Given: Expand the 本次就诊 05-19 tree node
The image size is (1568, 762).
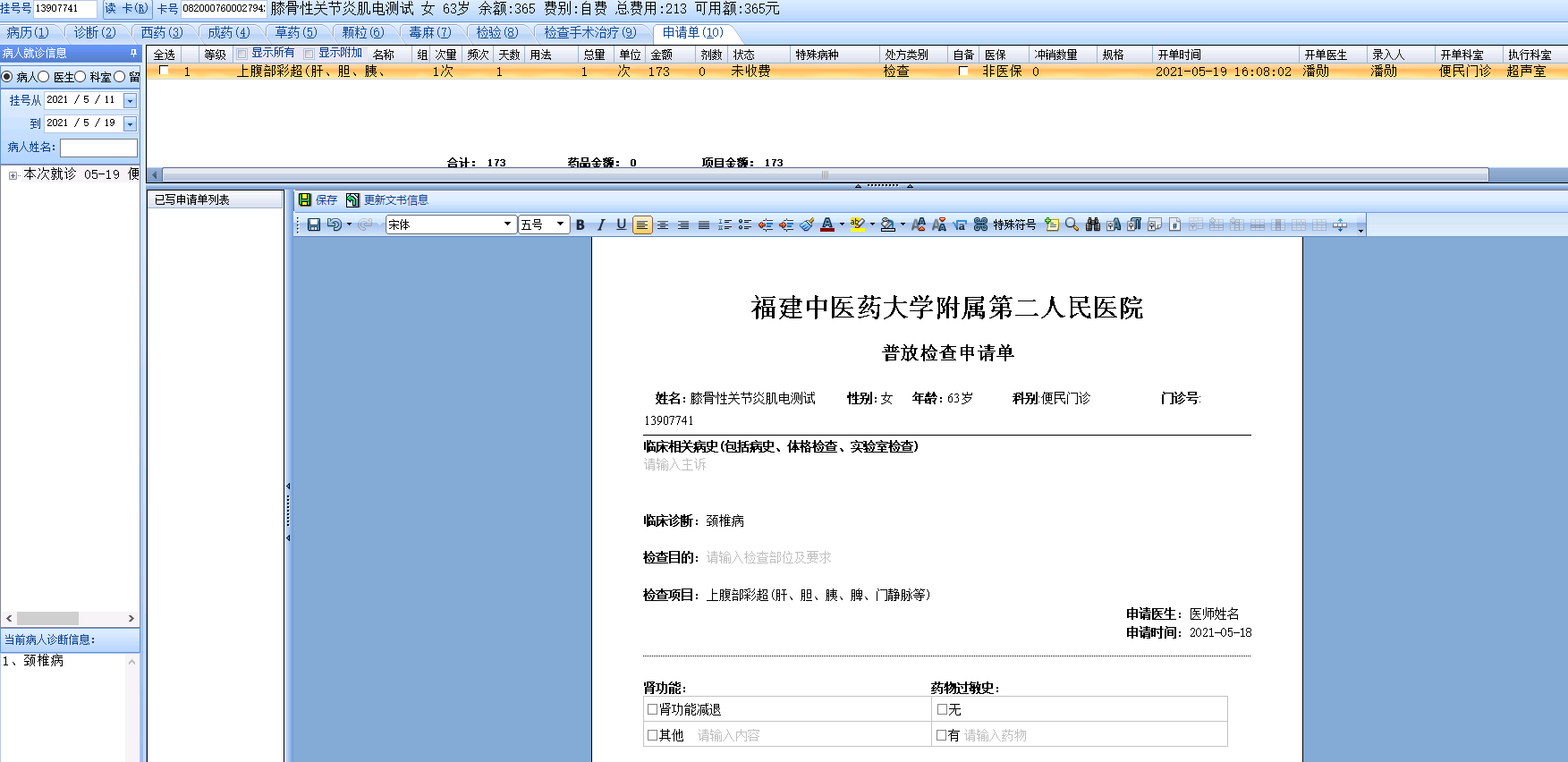Looking at the screenshot, I should coord(13,175).
